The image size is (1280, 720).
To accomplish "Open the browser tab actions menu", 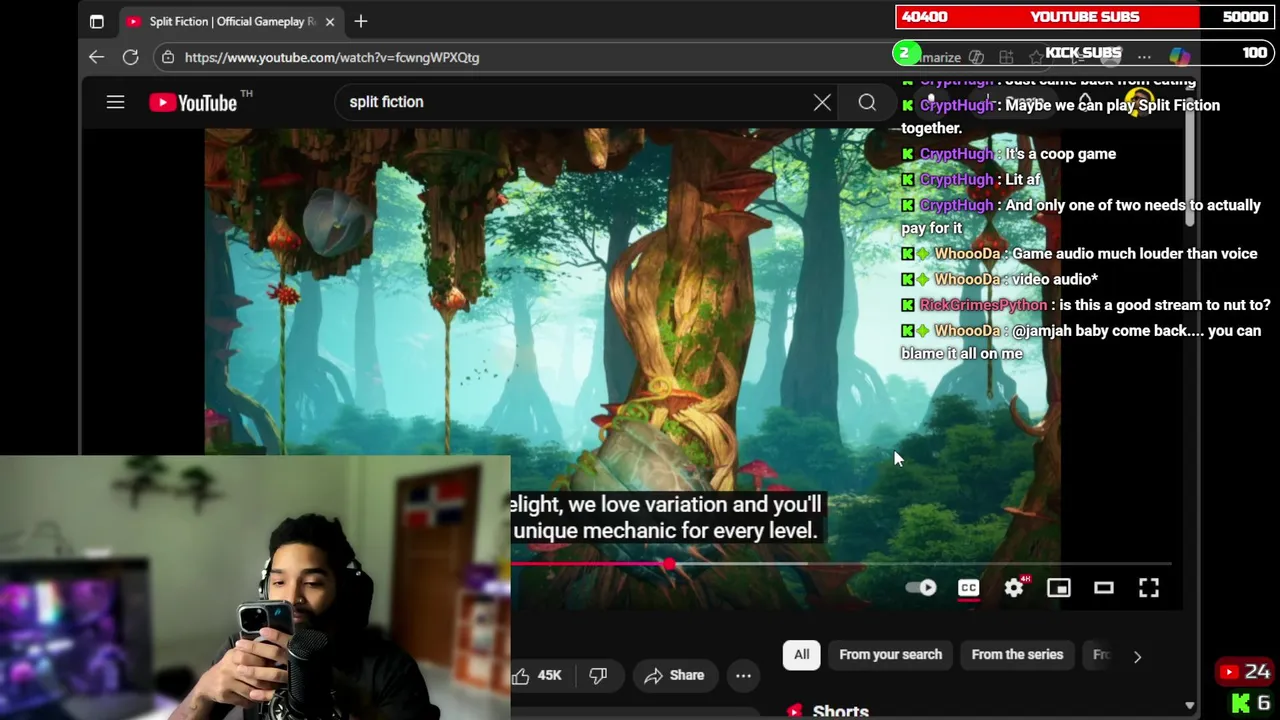I will pyautogui.click(x=96, y=21).
